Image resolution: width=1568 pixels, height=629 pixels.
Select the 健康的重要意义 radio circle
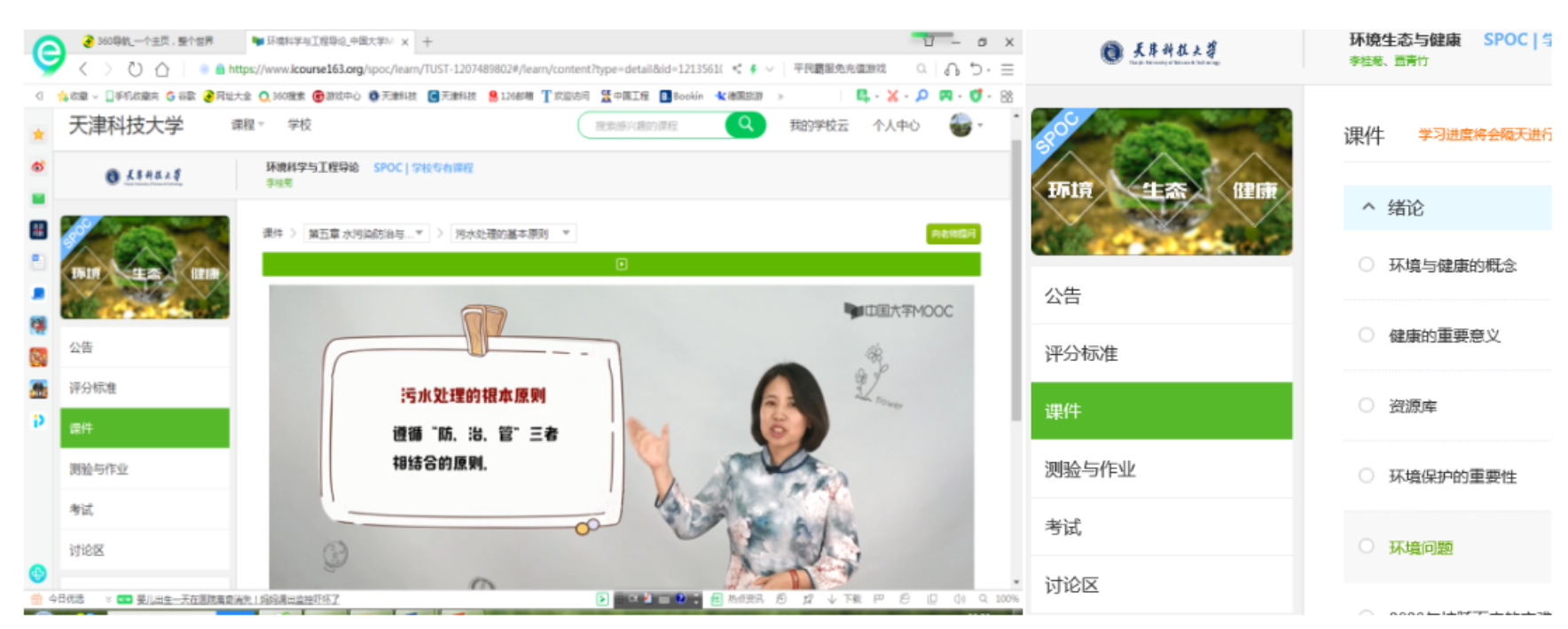pos(1366,334)
